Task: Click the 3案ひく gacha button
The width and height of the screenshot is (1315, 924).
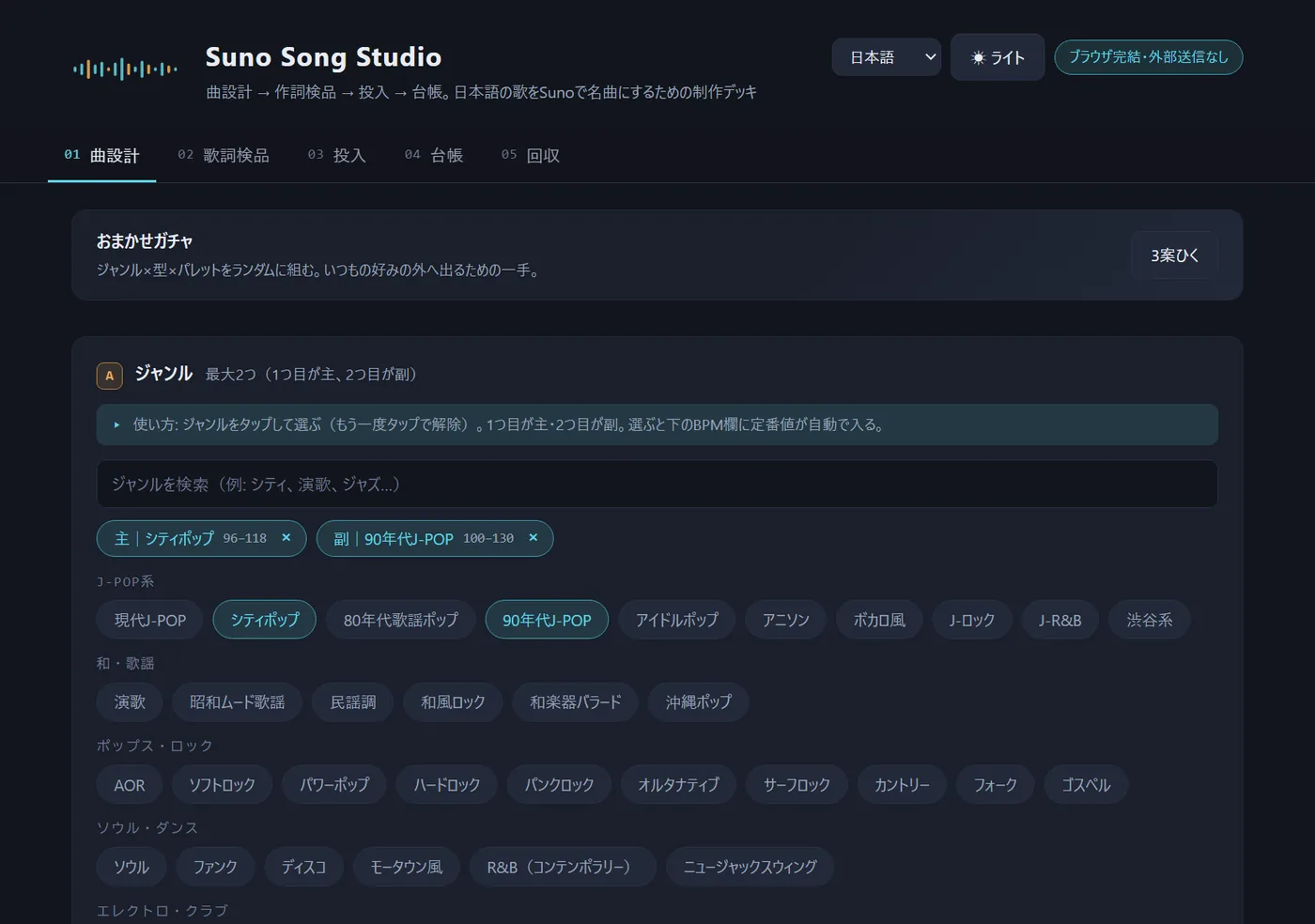Action: (x=1174, y=255)
